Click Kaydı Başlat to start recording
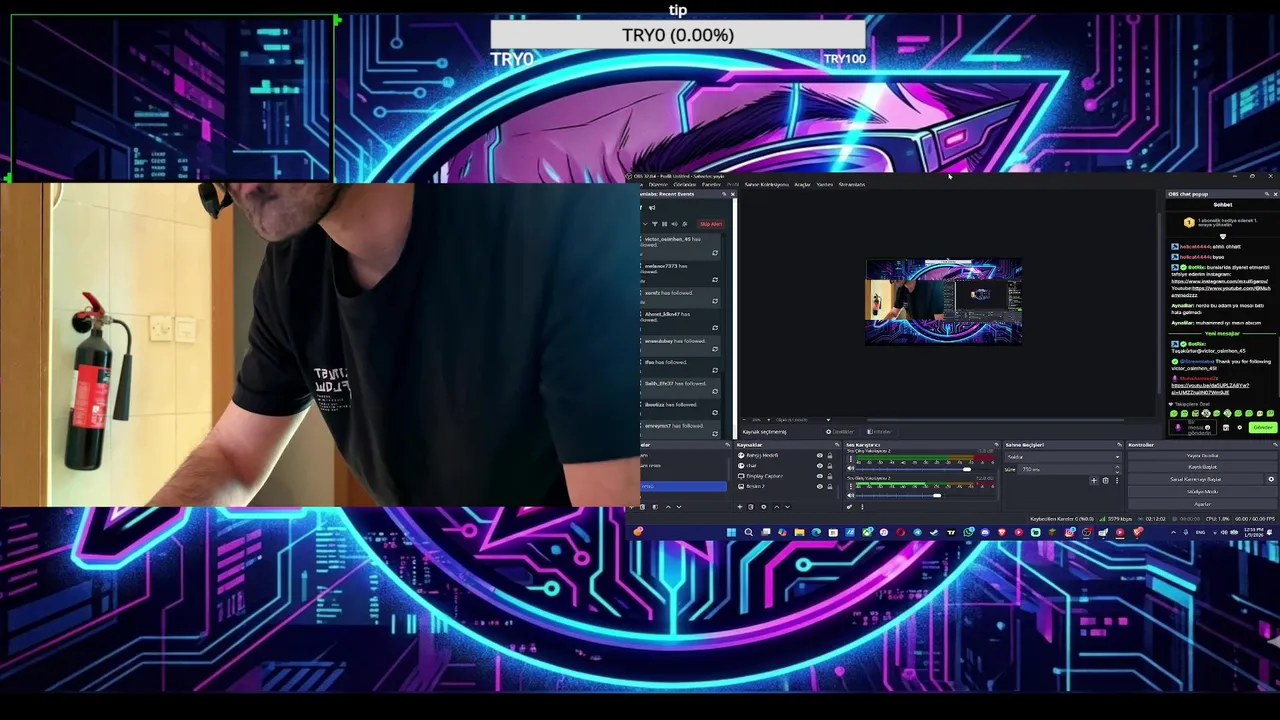Screen dimensions: 1280x720 [1202, 467]
